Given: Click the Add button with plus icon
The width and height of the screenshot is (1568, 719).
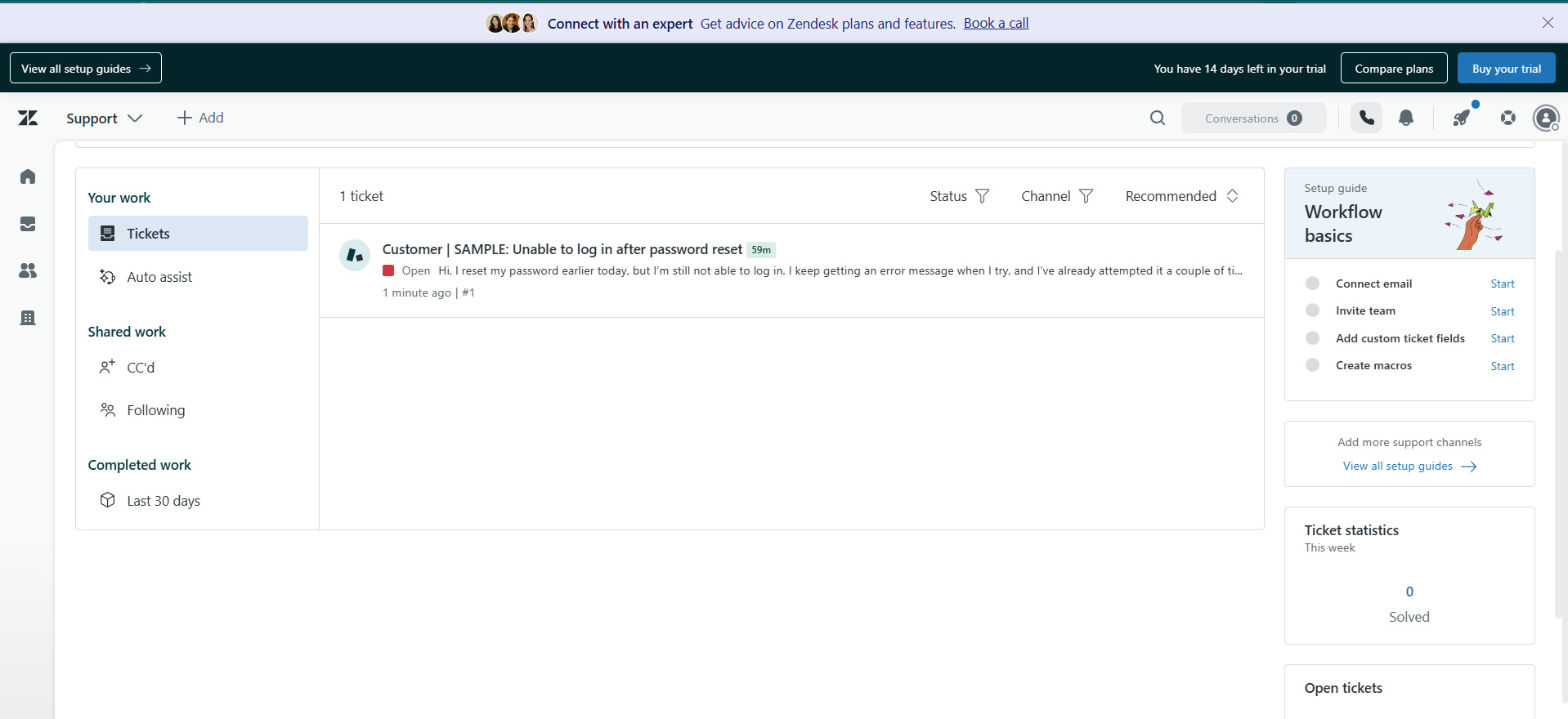Looking at the screenshot, I should click(x=200, y=118).
